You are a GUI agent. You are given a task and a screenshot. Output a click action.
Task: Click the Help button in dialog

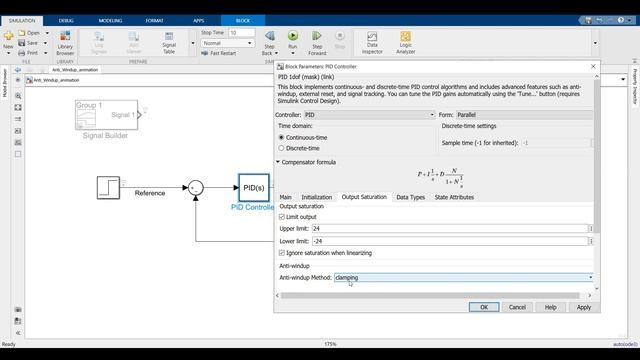point(550,307)
